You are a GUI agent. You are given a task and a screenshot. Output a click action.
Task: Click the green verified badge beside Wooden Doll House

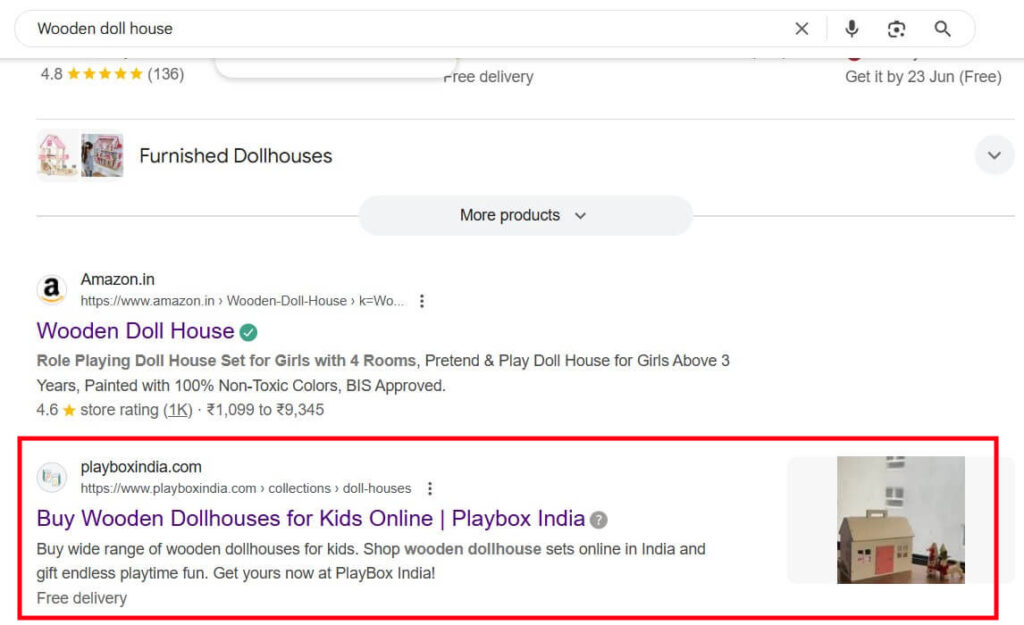click(x=248, y=332)
